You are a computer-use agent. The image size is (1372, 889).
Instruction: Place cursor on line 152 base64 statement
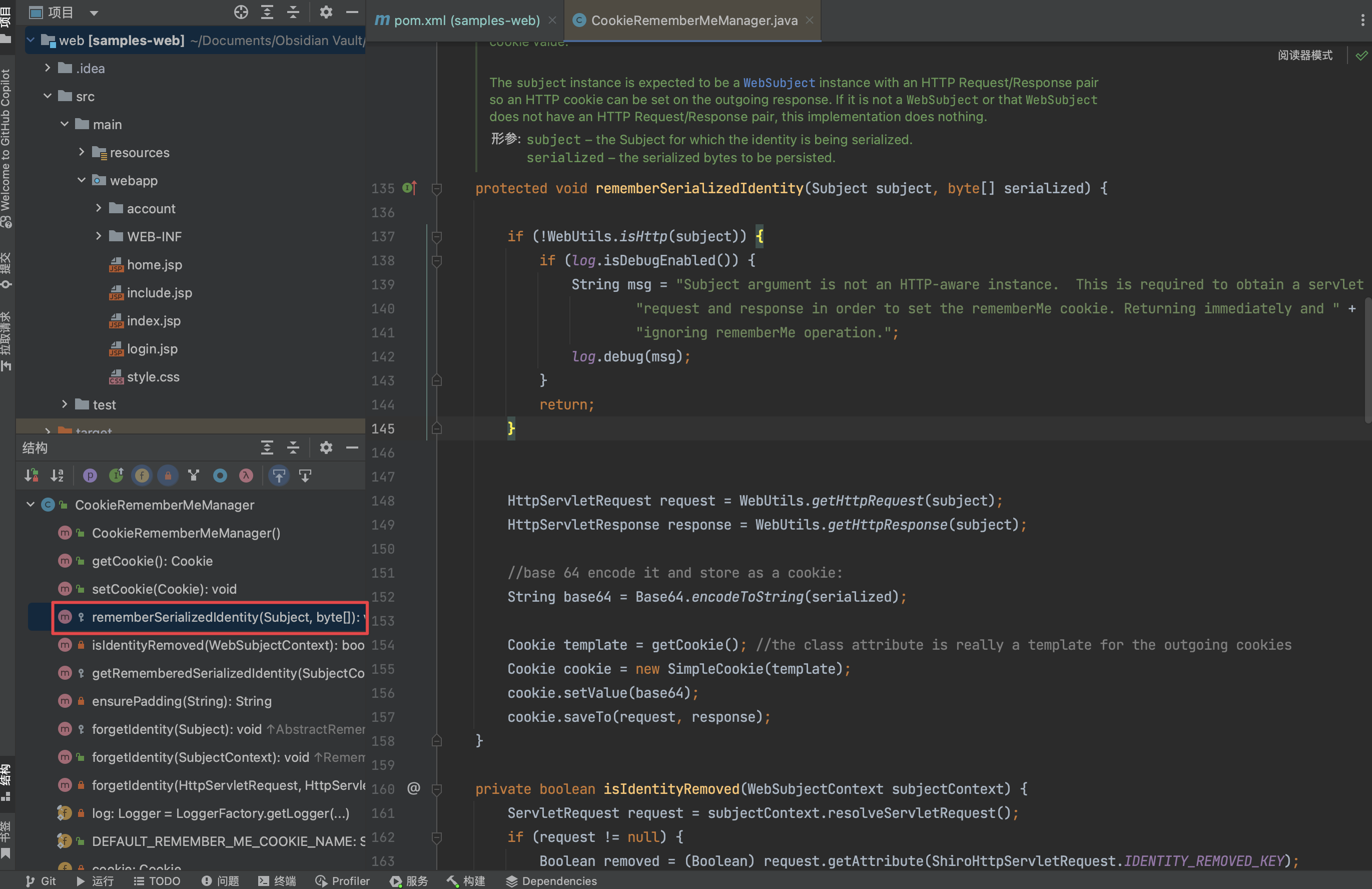click(707, 597)
